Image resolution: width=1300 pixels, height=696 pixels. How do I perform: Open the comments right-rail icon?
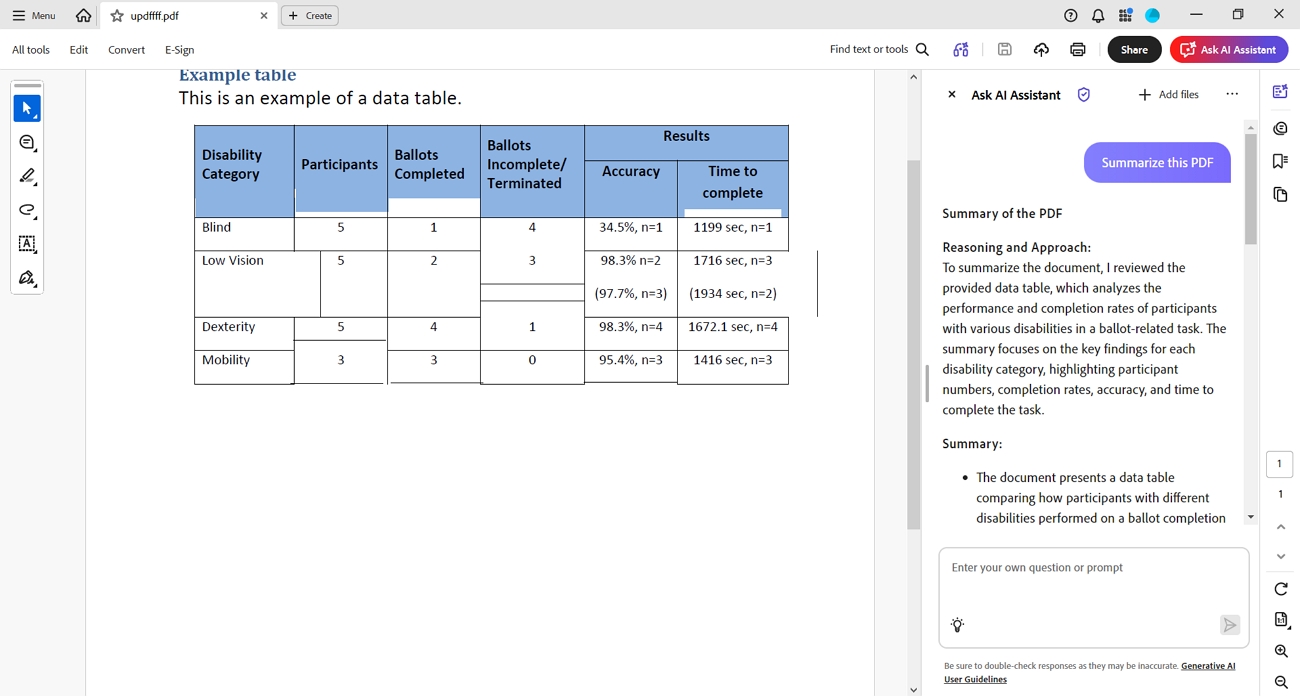(x=1280, y=128)
